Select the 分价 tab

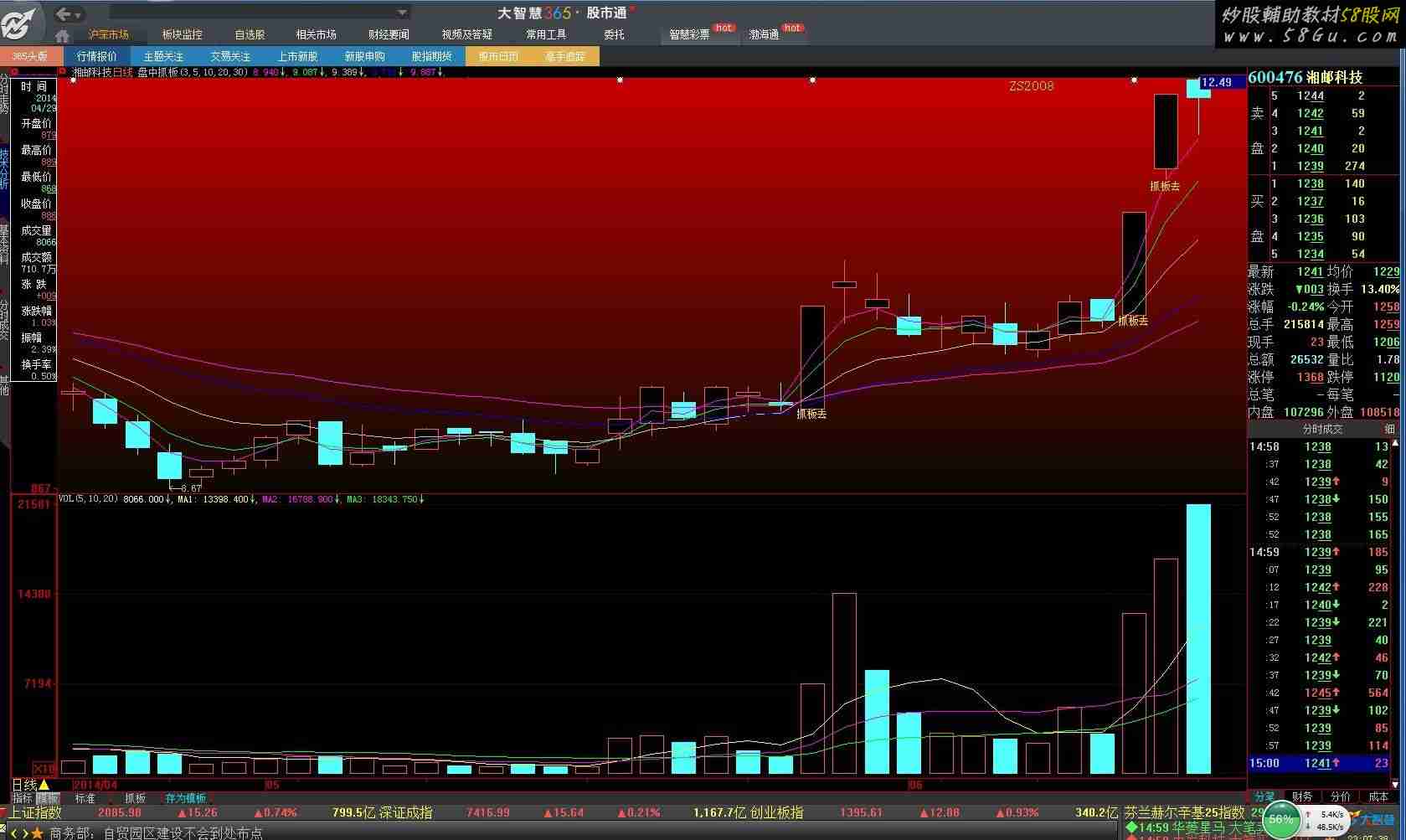click(1341, 796)
